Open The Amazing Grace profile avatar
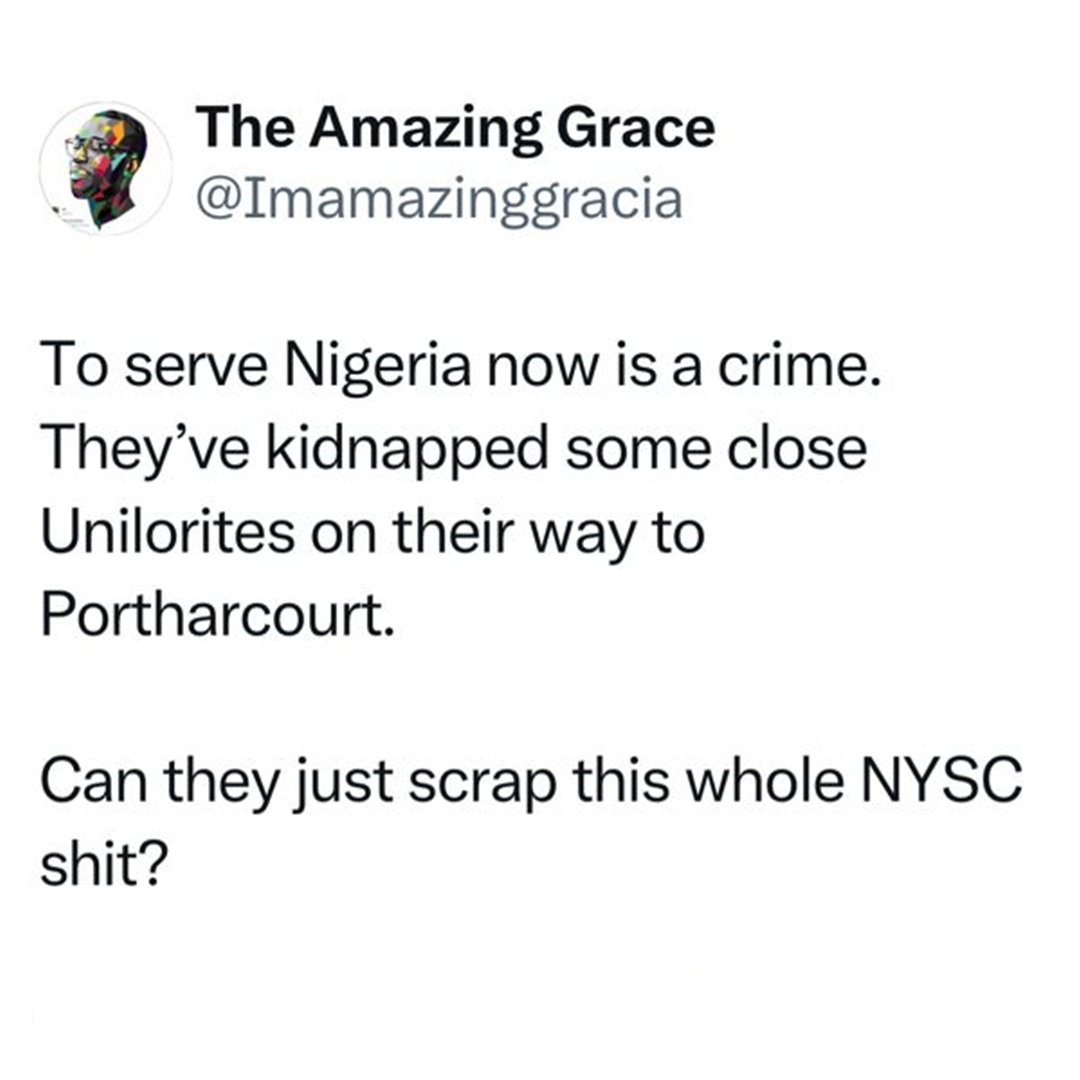This screenshot has width=1080, height=1080. (105, 169)
